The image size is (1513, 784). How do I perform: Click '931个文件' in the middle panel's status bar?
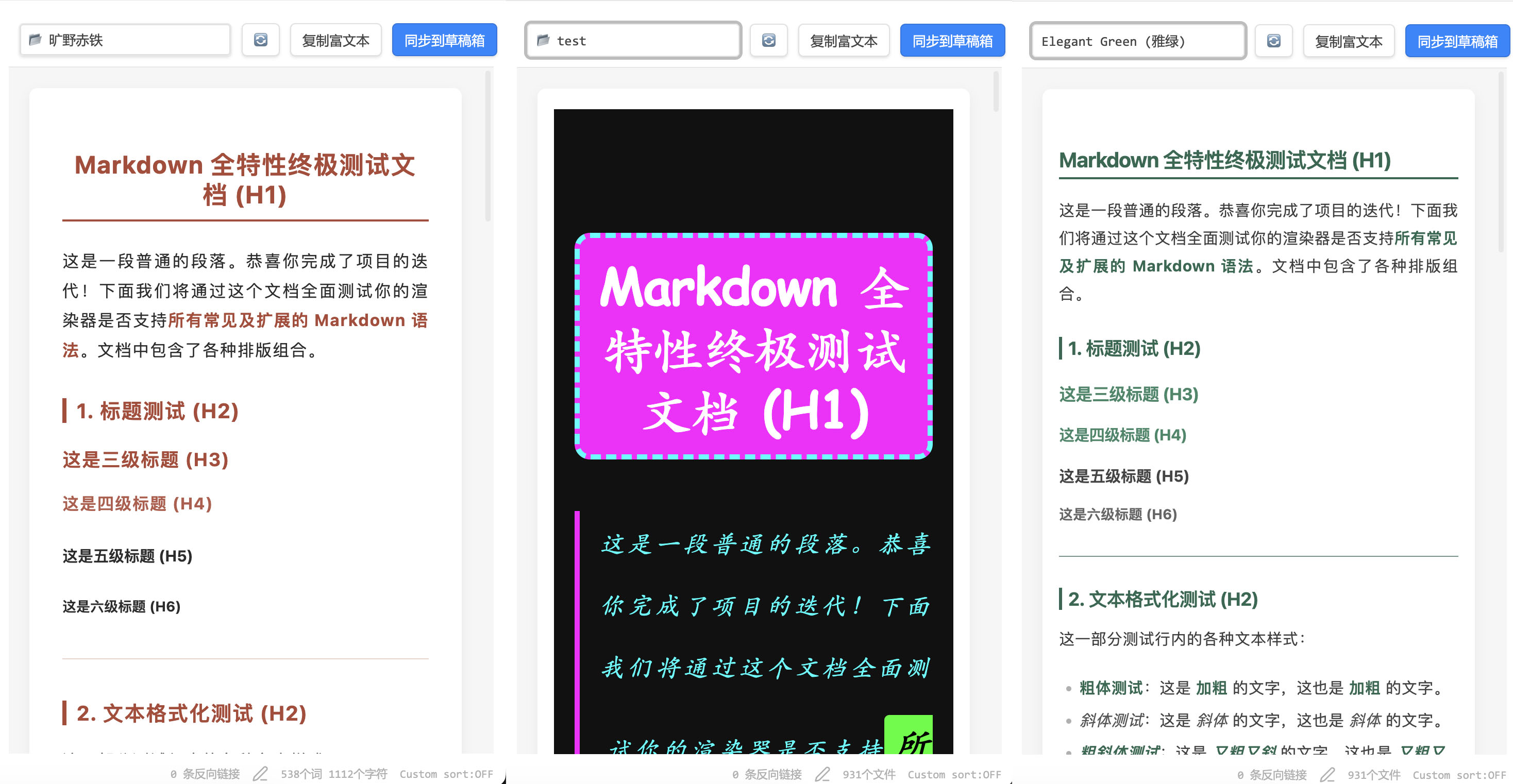[869, 775]
